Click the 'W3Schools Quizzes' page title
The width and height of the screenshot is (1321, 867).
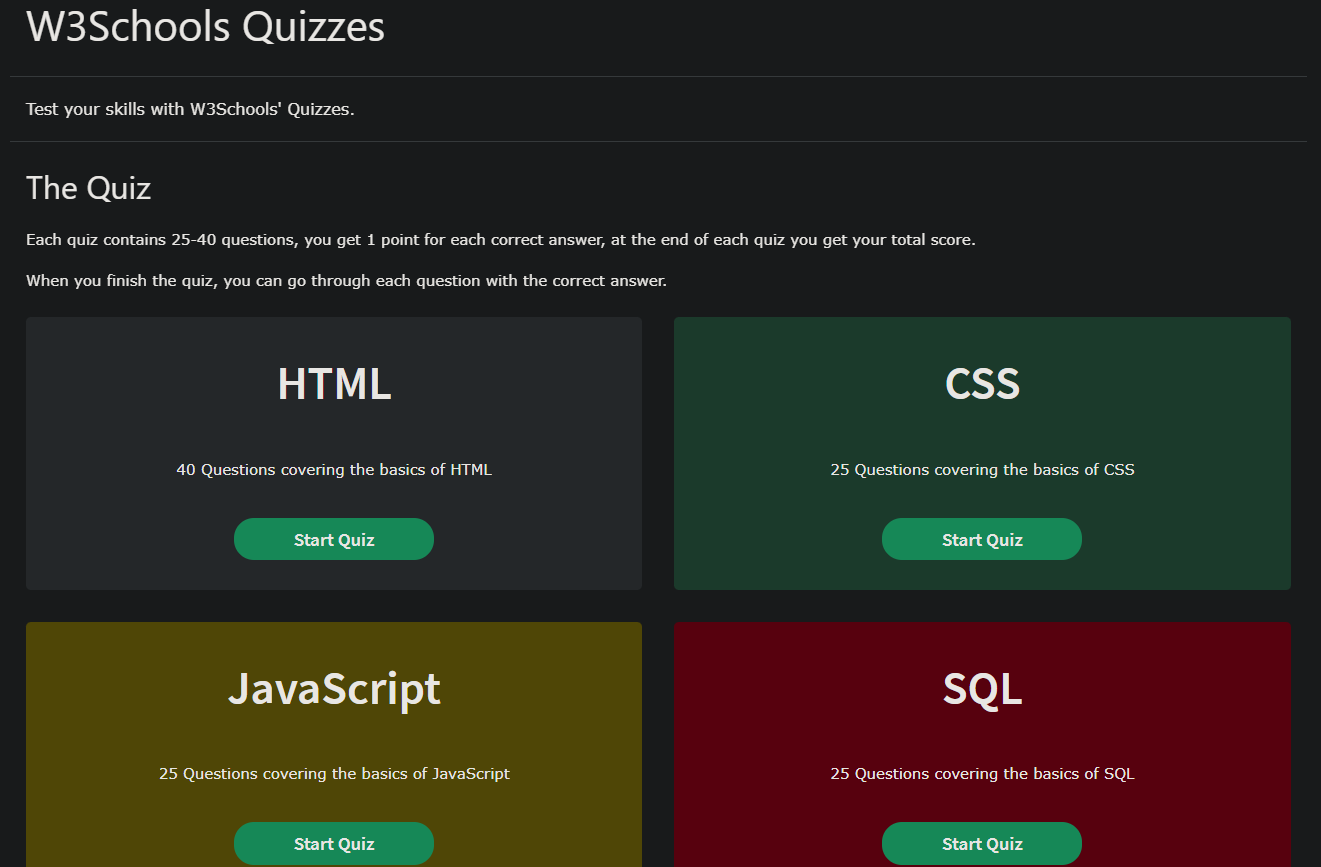[205, 26]
